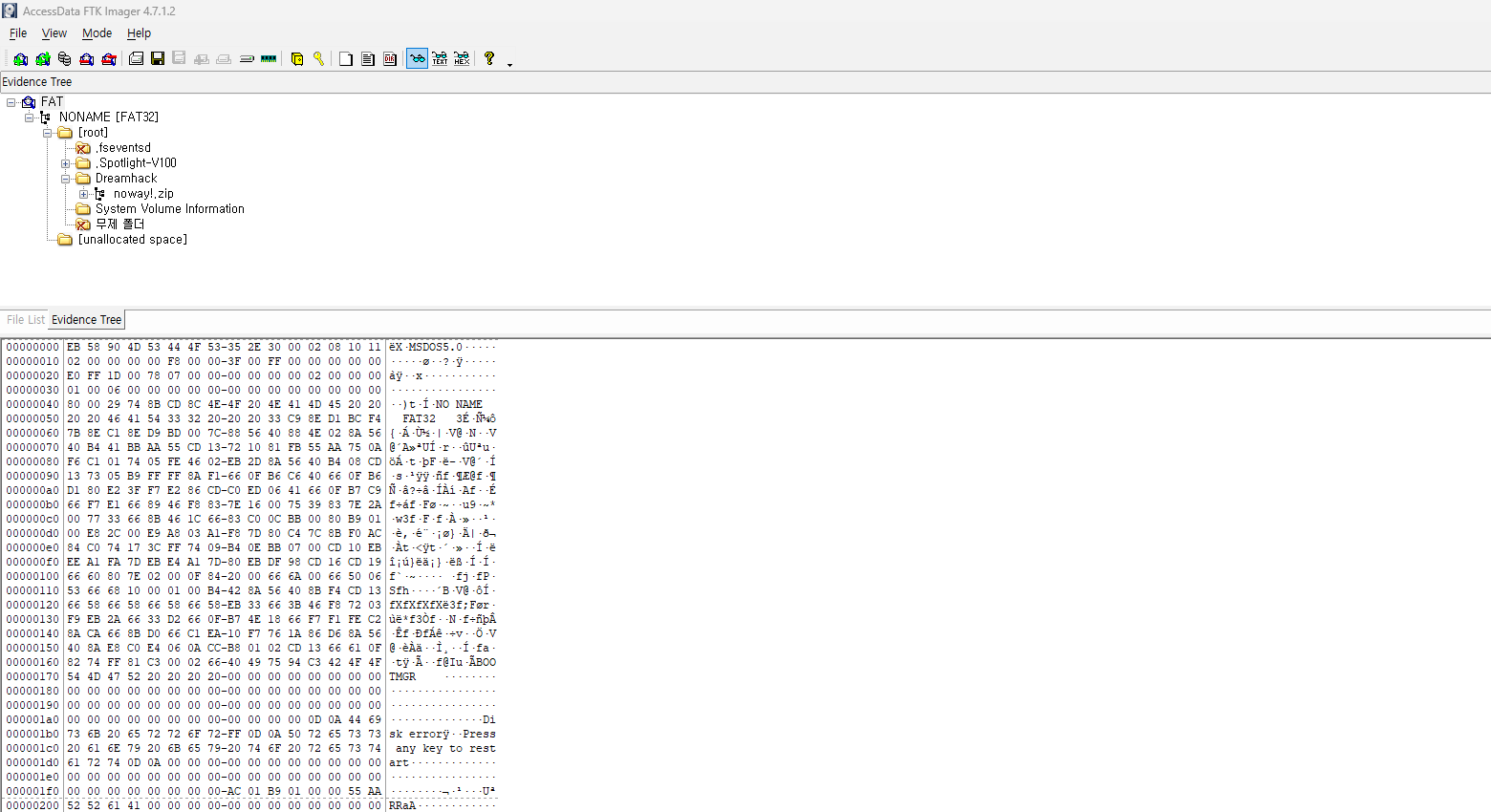This screenshot has height=812, width=1491.
Task: Click 'sk error' ASCII text
Action: click(416, 735)
